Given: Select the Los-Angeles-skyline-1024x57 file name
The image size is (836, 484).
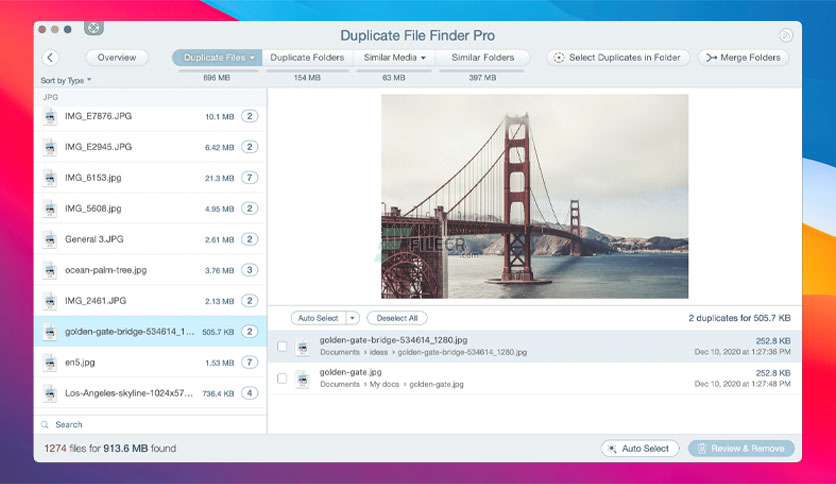Looking at the screenshot, I should pos(129,393).
